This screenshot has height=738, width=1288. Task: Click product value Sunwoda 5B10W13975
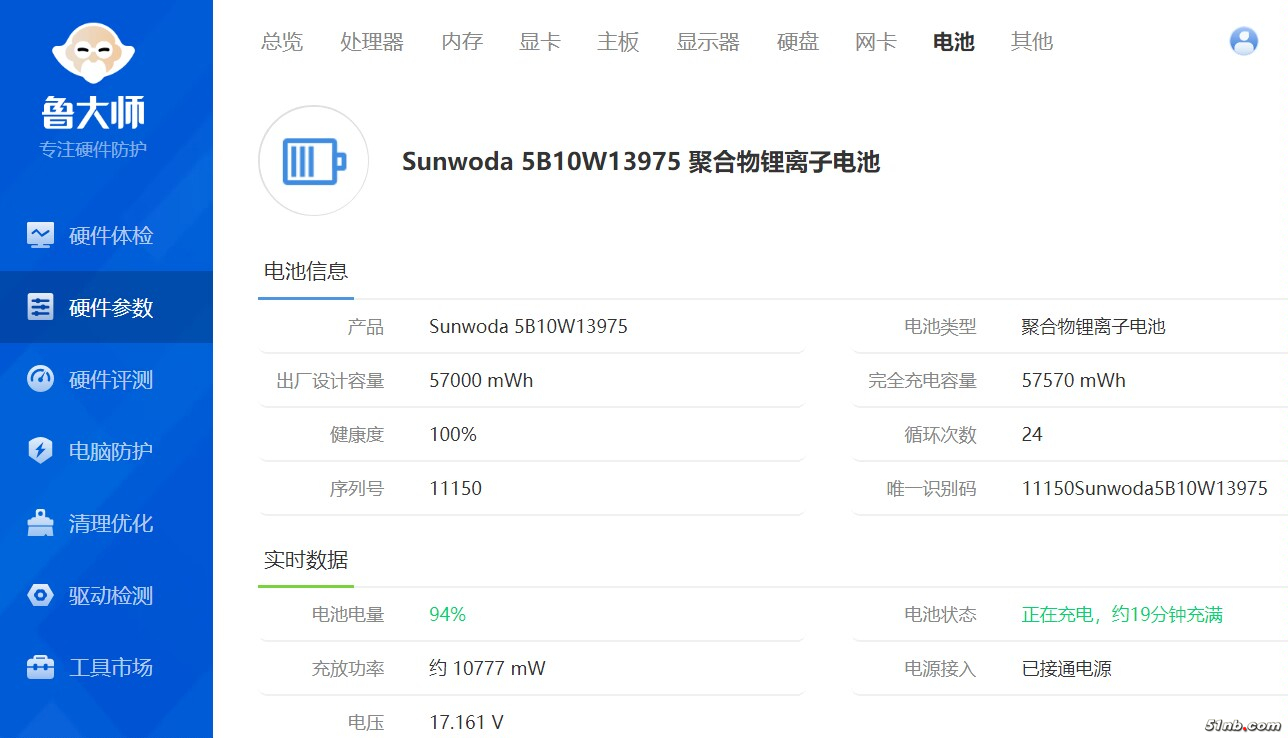(528, 326)
